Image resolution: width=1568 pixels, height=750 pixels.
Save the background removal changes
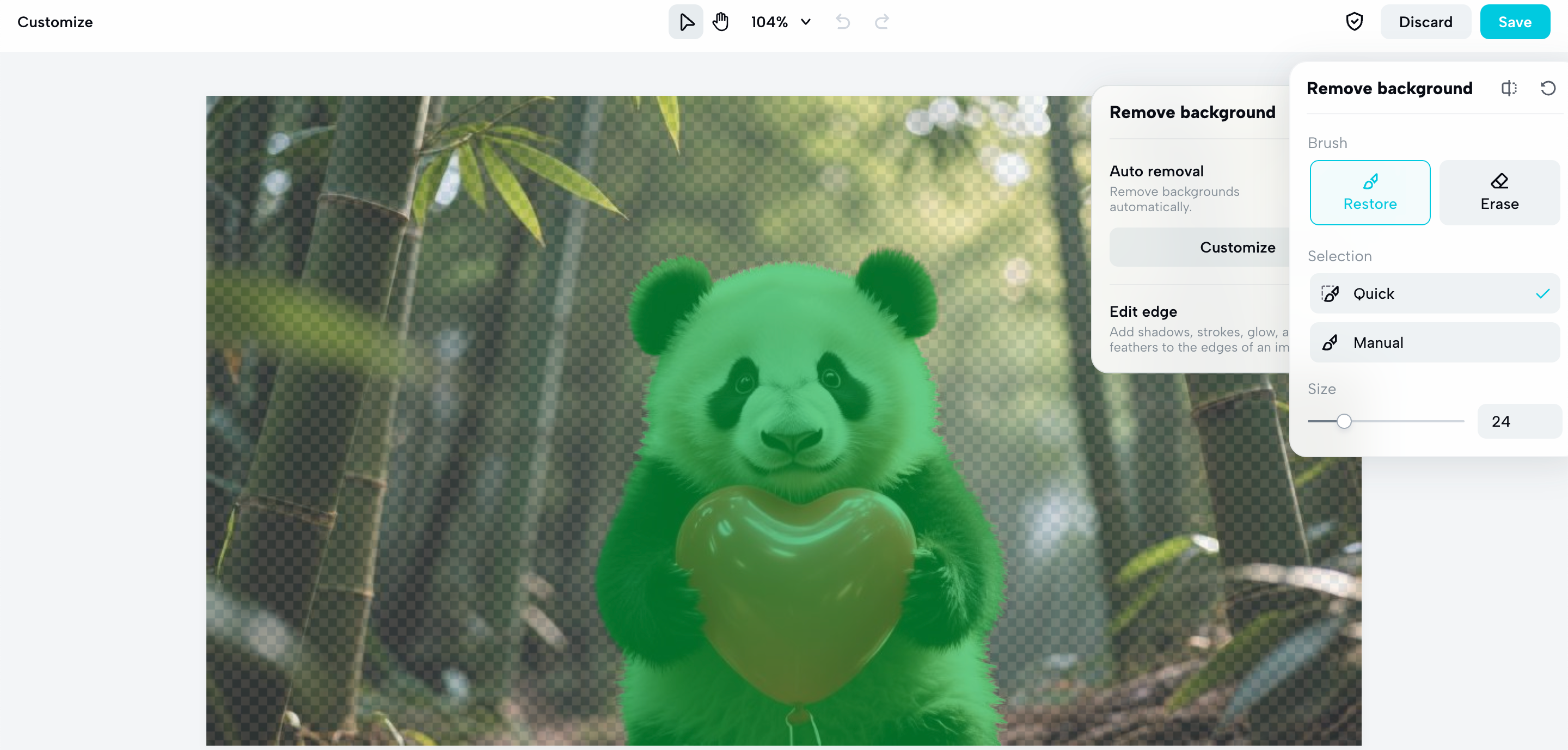click(1515, 22)
